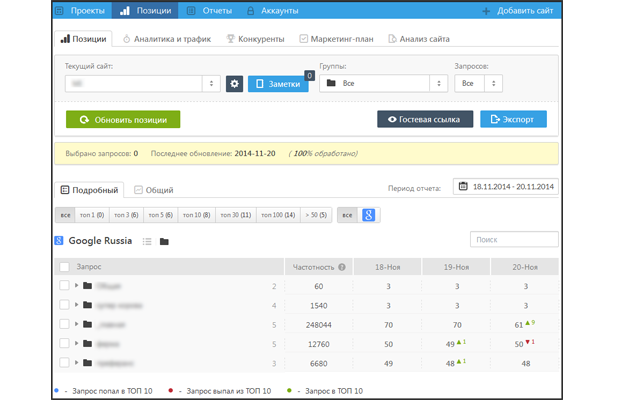
Task: Open the Группы dropdown showing Все
Action: click(x=383, y=84)
